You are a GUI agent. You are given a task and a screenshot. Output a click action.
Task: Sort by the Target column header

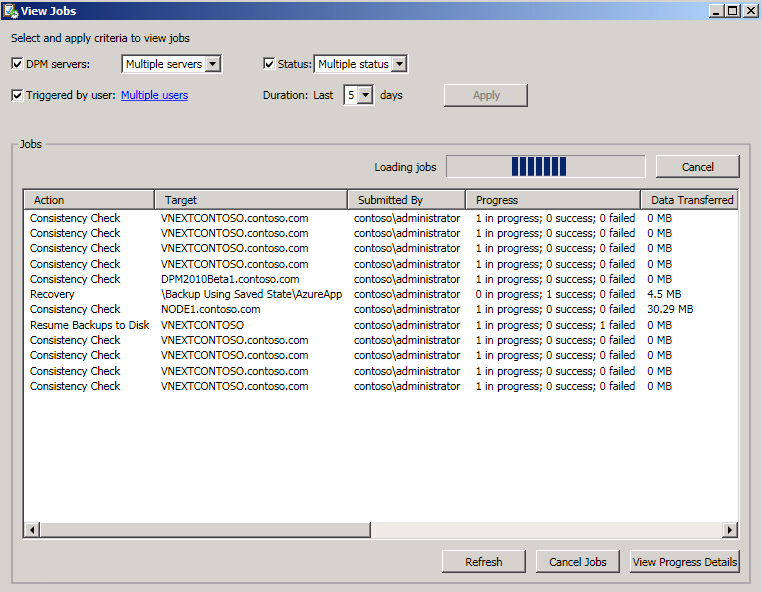(x=251, y=200)
